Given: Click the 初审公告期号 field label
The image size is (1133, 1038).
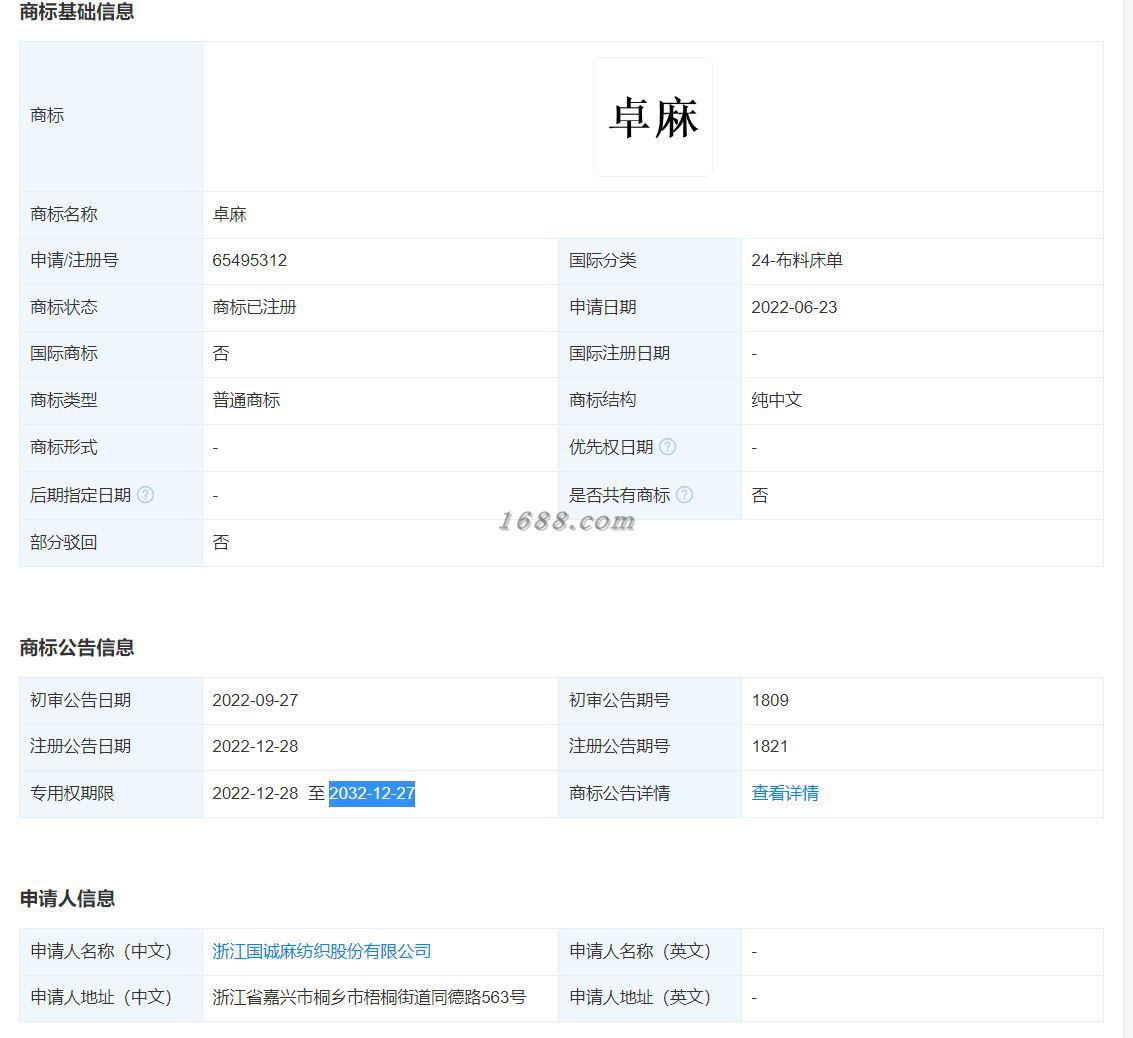Looking at the screenshot, I should coord(619,700).
